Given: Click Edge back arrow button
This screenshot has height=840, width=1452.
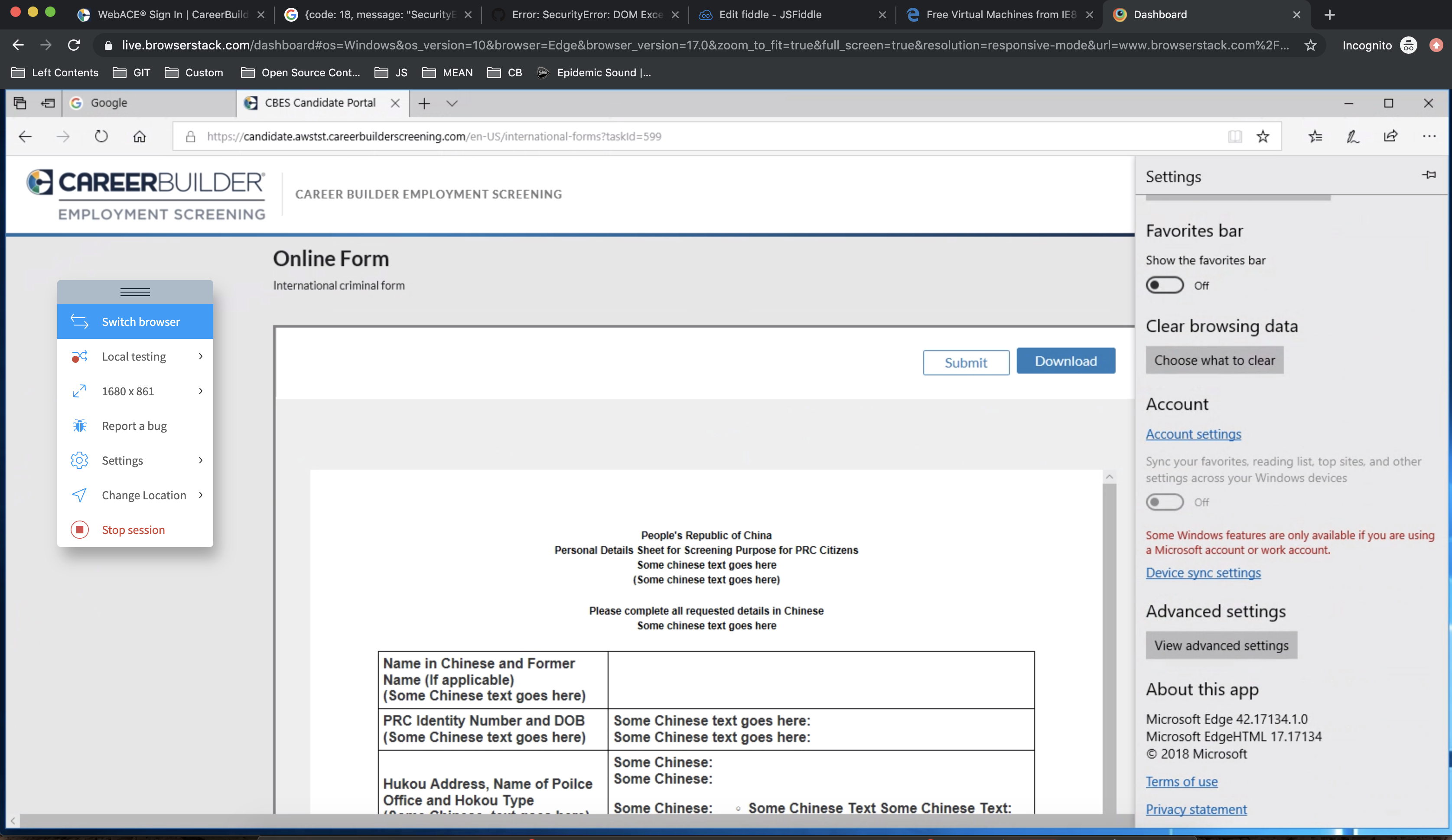Looking at the screenshot, I should coord(25,137).
